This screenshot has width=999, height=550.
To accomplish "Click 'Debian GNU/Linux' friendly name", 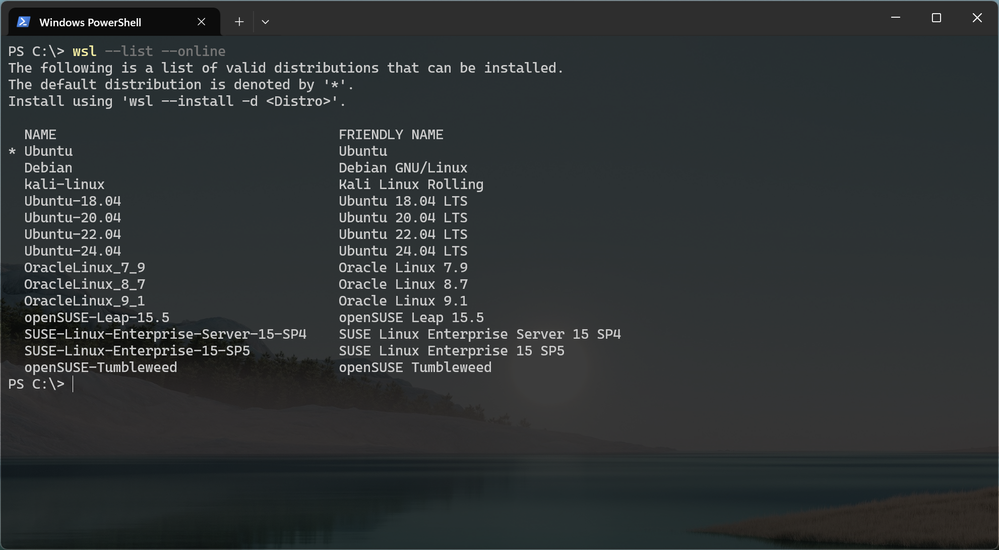I will tap(402, 168).
